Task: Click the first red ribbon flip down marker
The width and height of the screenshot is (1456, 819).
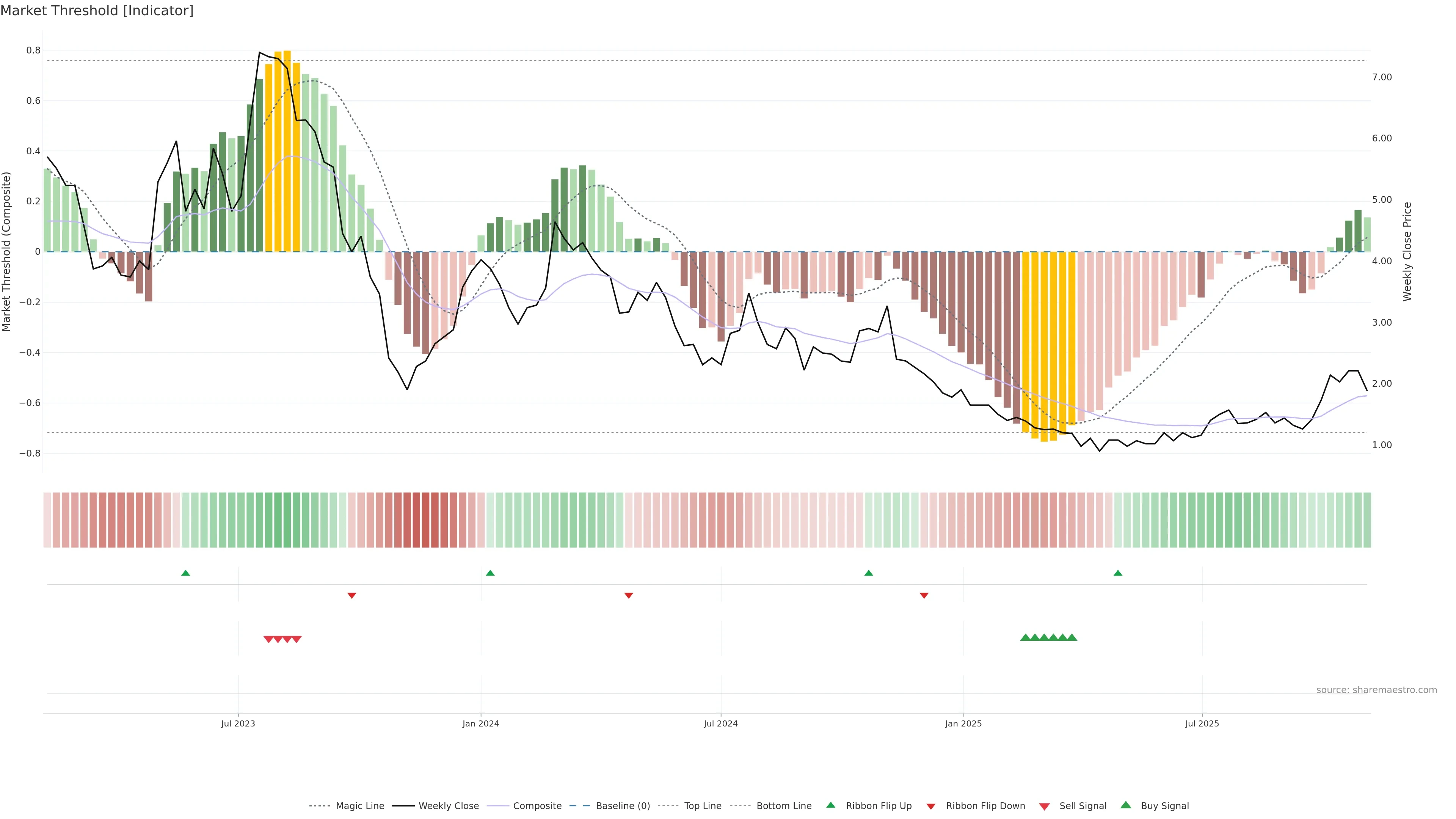Action: (x=351, y=595)
